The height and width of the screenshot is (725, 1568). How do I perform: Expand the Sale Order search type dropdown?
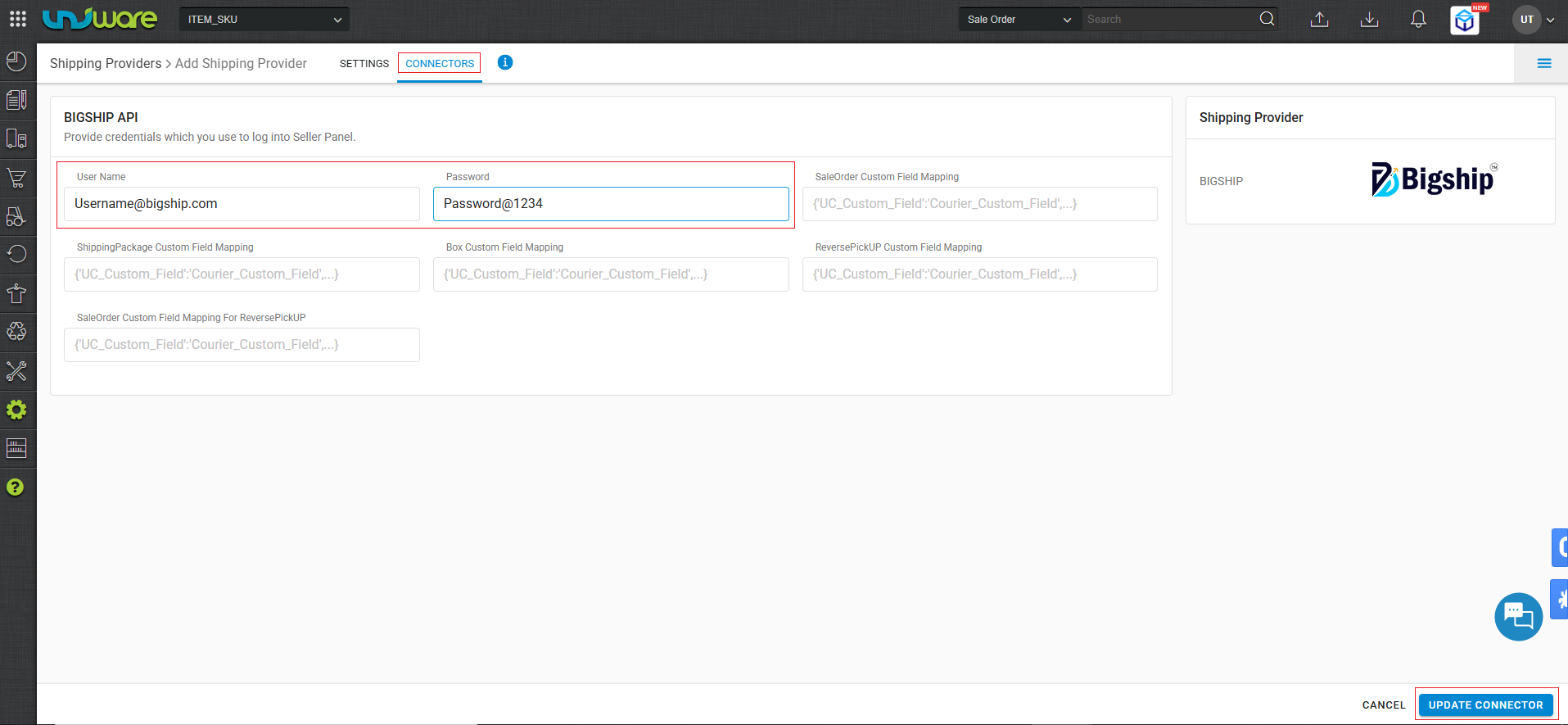click(1019, 19)
